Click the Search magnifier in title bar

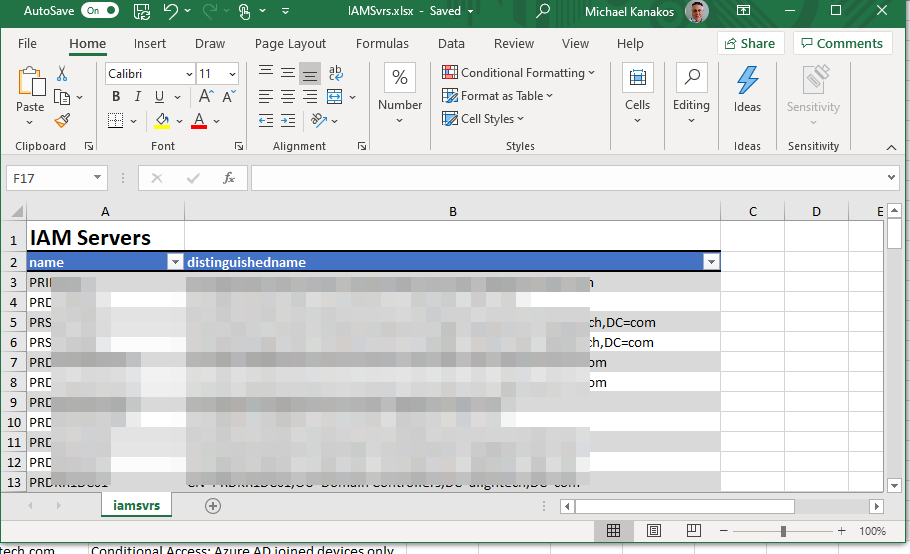(543, 10)
